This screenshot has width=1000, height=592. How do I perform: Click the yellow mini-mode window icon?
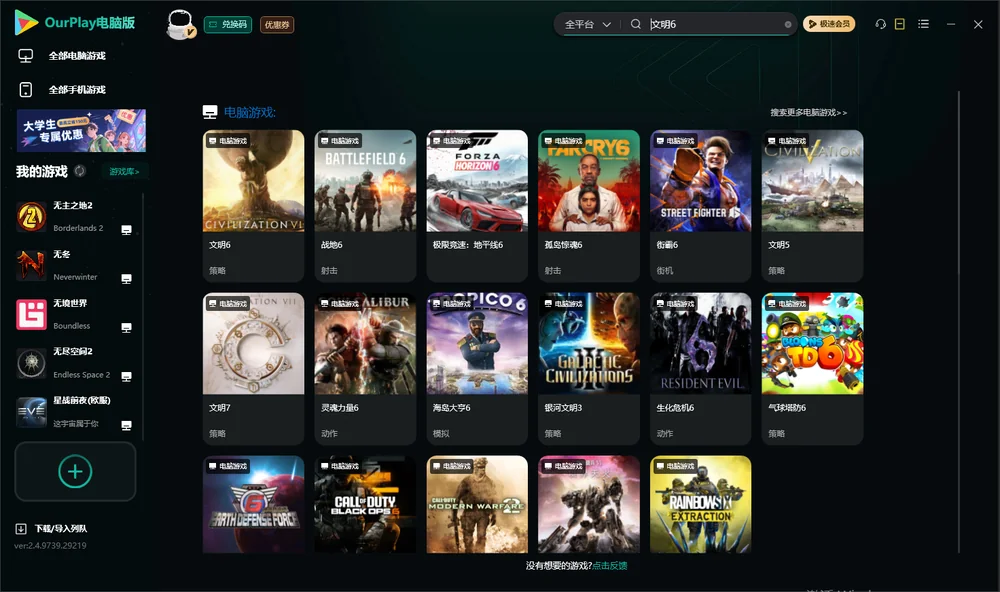coord(900,24)
